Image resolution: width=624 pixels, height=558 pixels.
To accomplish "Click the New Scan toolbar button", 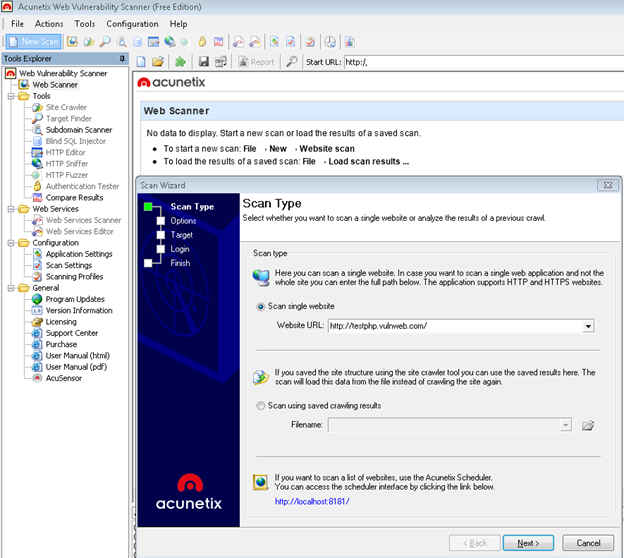I will (x=33, y=42).
